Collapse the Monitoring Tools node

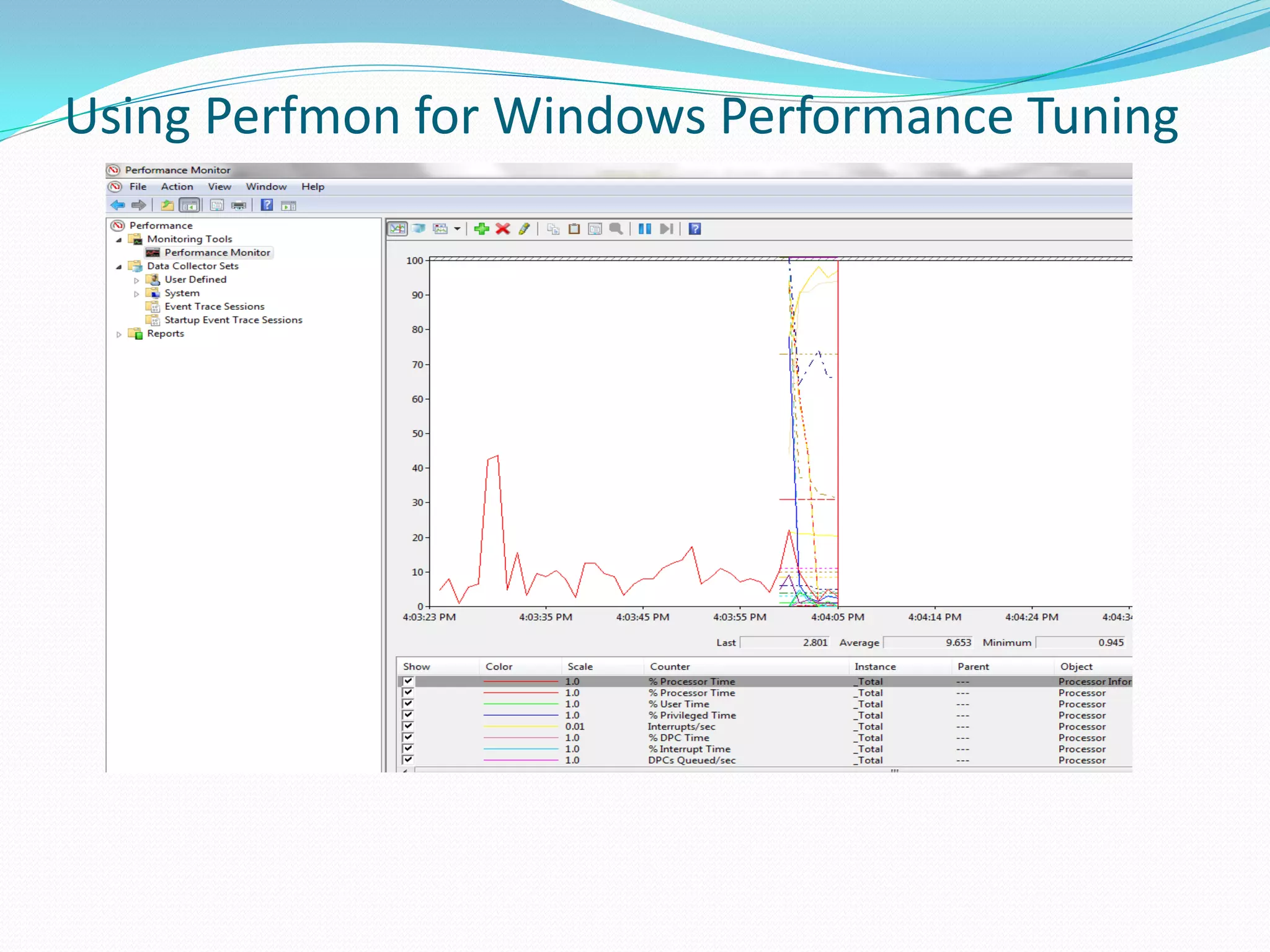[119, 240]
